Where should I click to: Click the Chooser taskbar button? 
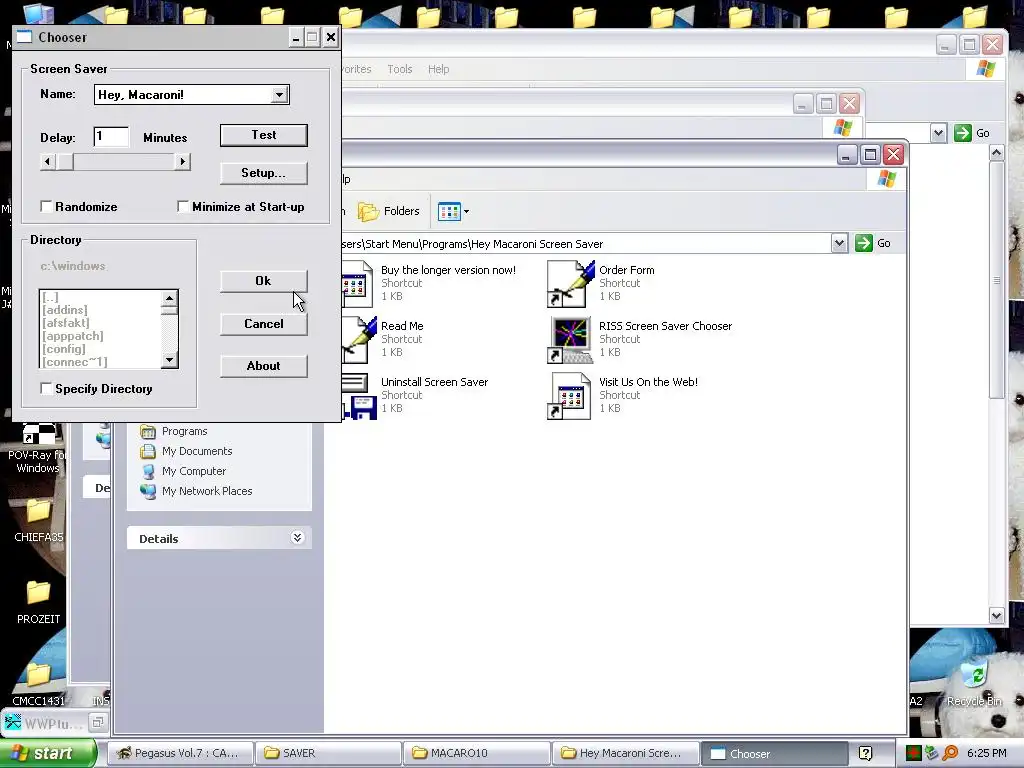click(x=775, y=753)
